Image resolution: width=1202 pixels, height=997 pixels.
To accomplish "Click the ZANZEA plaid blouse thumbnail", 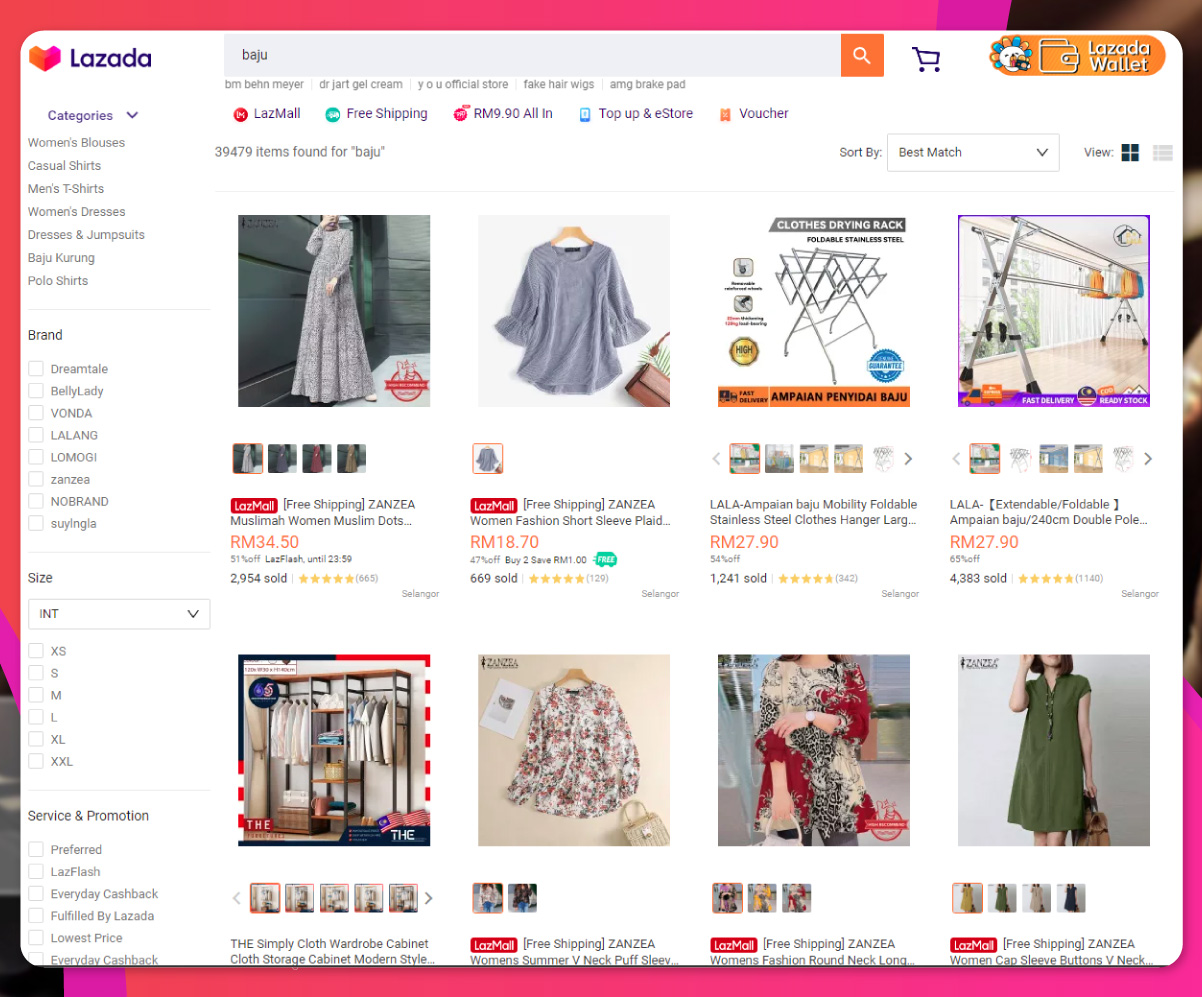I will [487, 458].
